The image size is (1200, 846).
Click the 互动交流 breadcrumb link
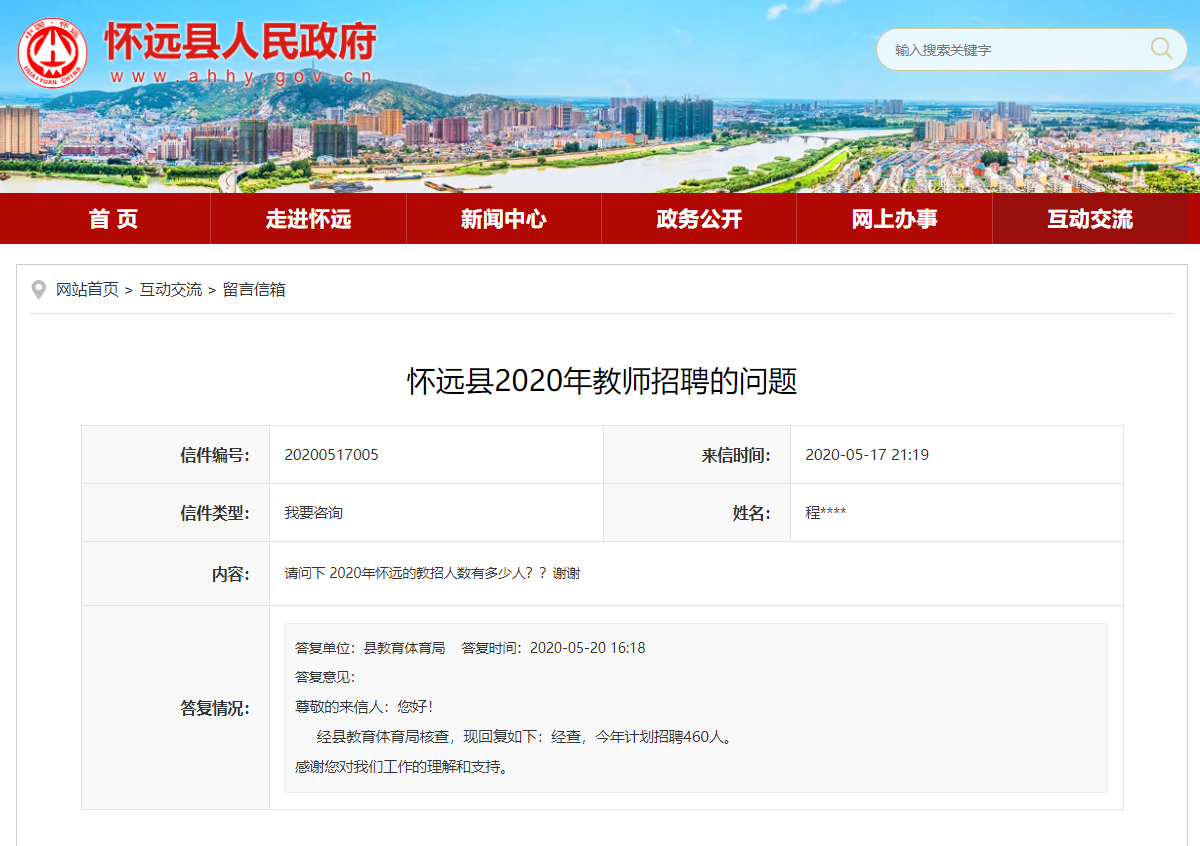(170, 290)
